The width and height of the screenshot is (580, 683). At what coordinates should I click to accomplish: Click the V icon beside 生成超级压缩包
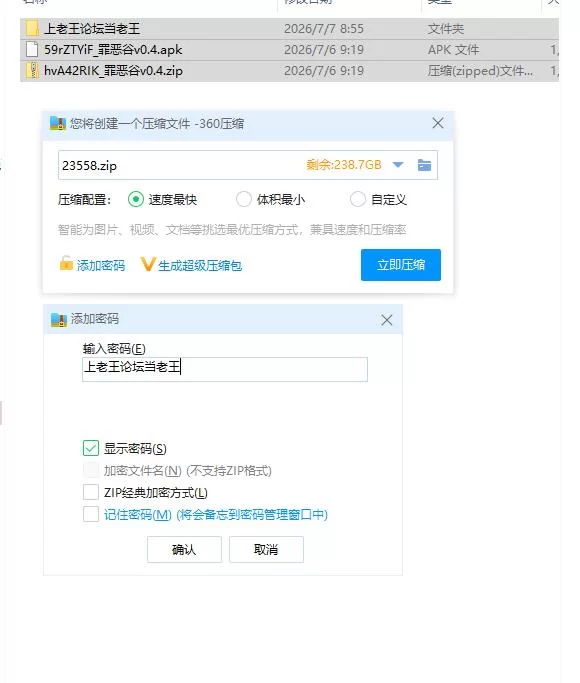tap(148, 264)
